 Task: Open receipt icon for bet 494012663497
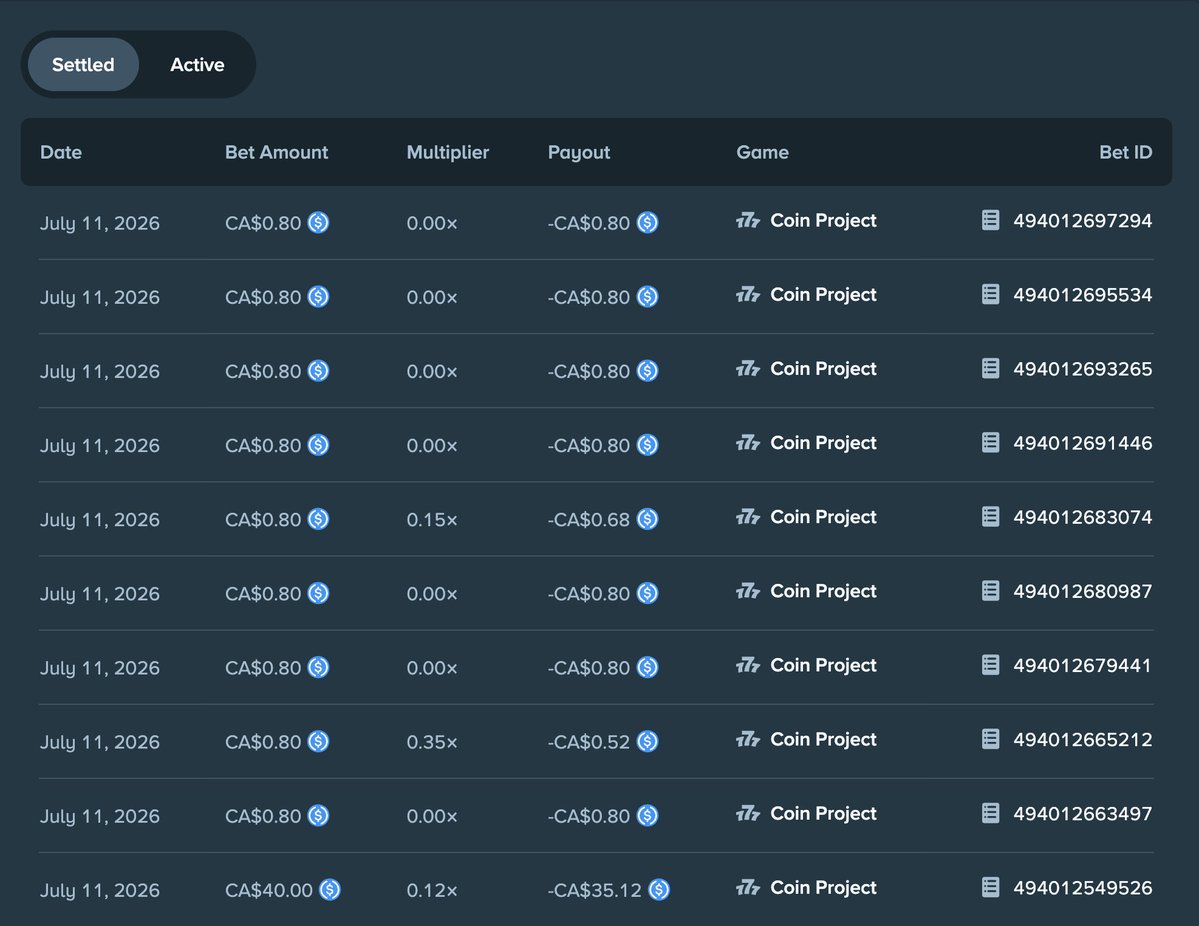pyautogui.click(x=990, y=814)
